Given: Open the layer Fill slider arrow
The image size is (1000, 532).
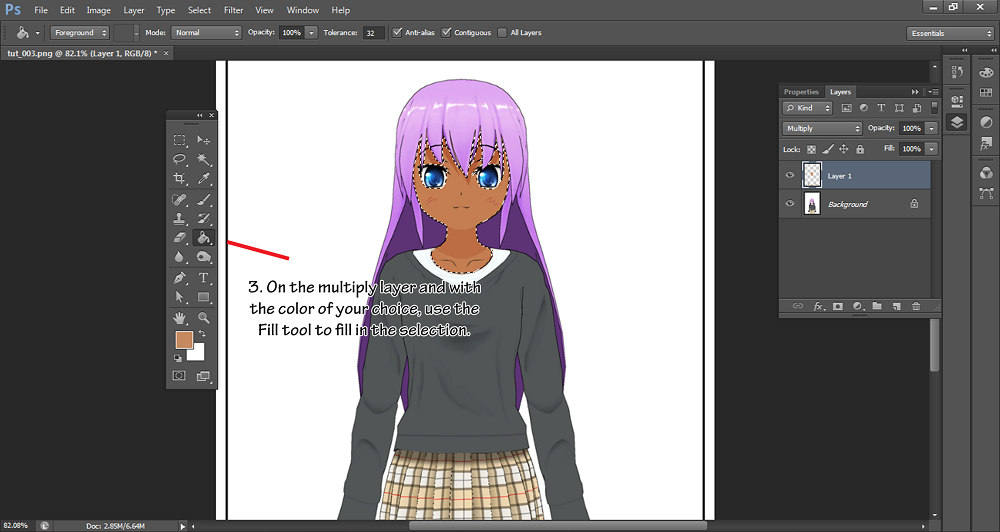Looking at the screenshot, I should click(932, 149).
